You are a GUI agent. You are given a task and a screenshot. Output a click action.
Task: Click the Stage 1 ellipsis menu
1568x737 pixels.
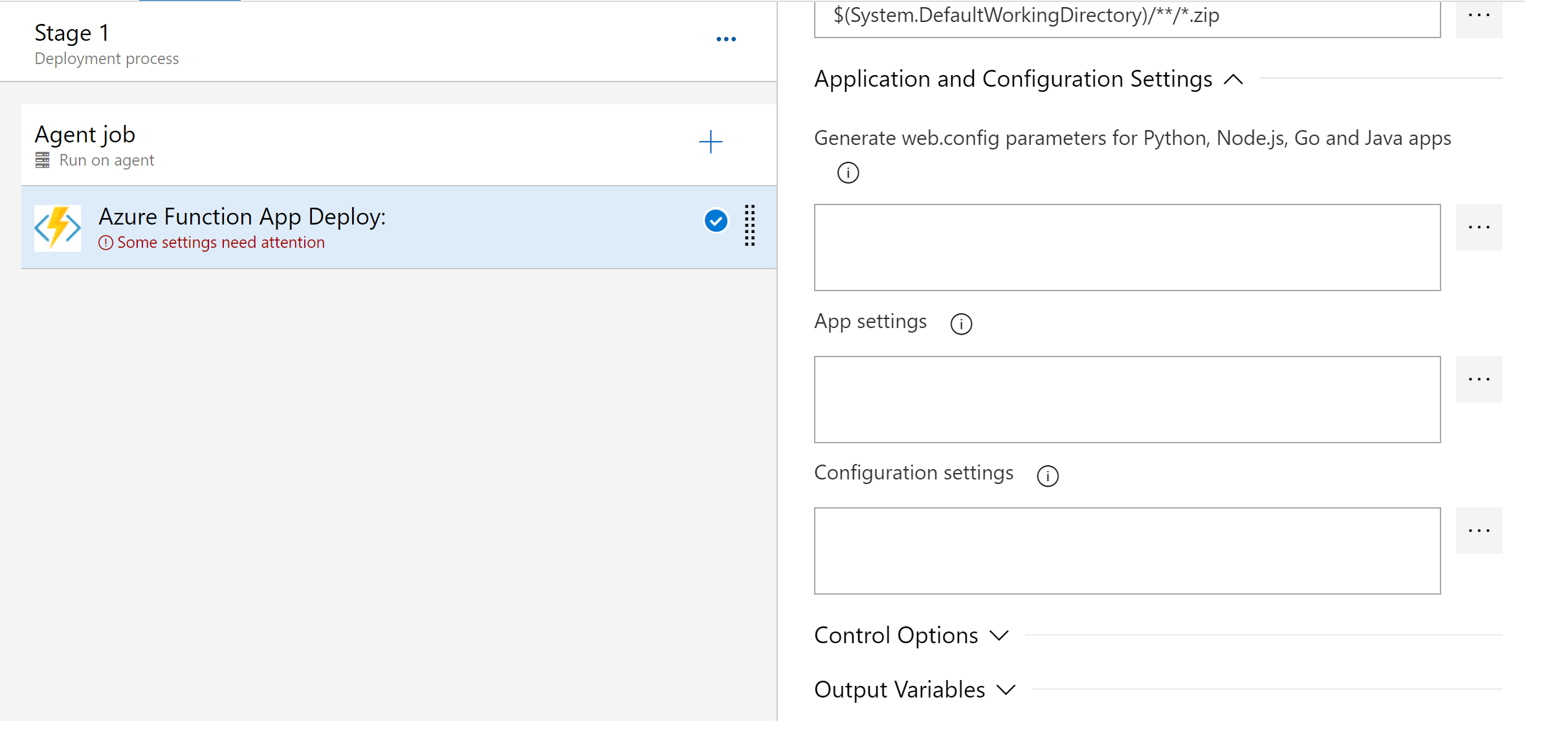[x=726, y=37]
